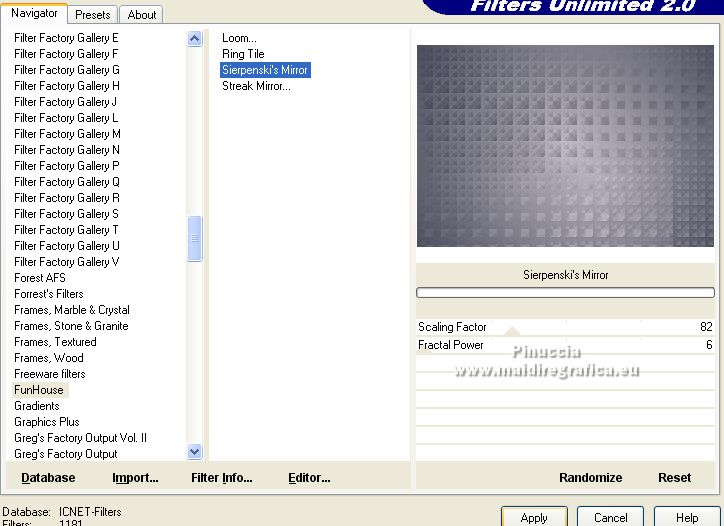The image size is (724, 526).
Task: Select Filter Factory Gallery P
Action: click(x=67, y=166)
